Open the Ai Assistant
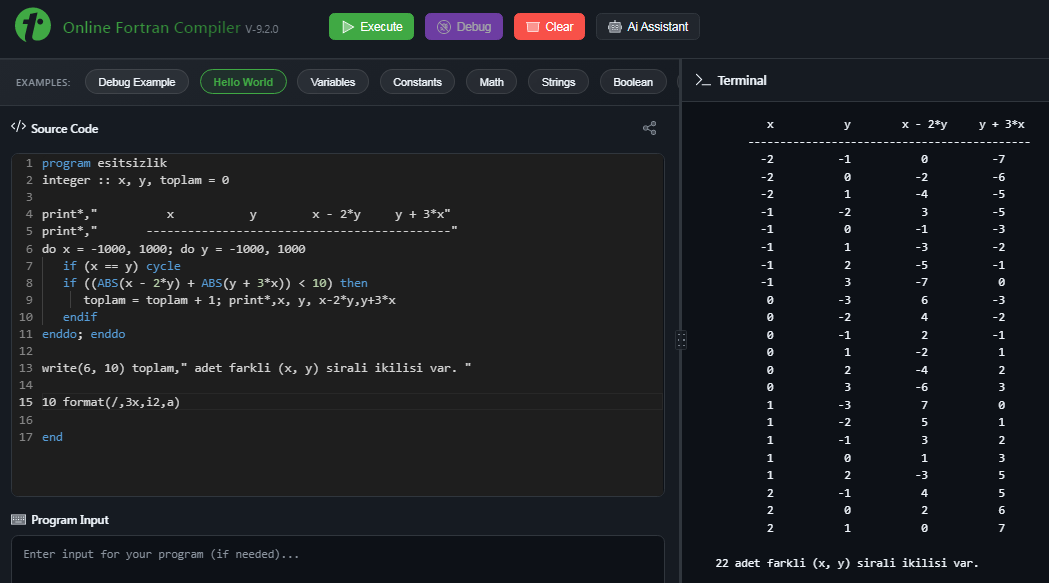 tap(648, 27)
